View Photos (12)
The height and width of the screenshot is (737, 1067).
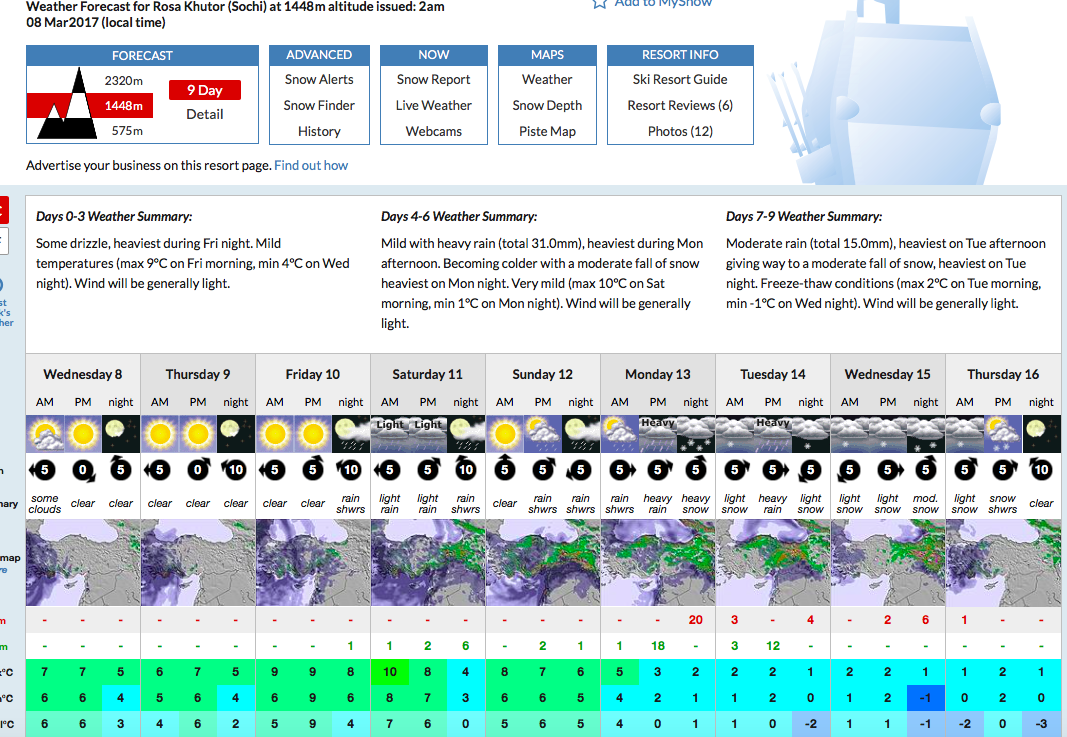[680, 131]
